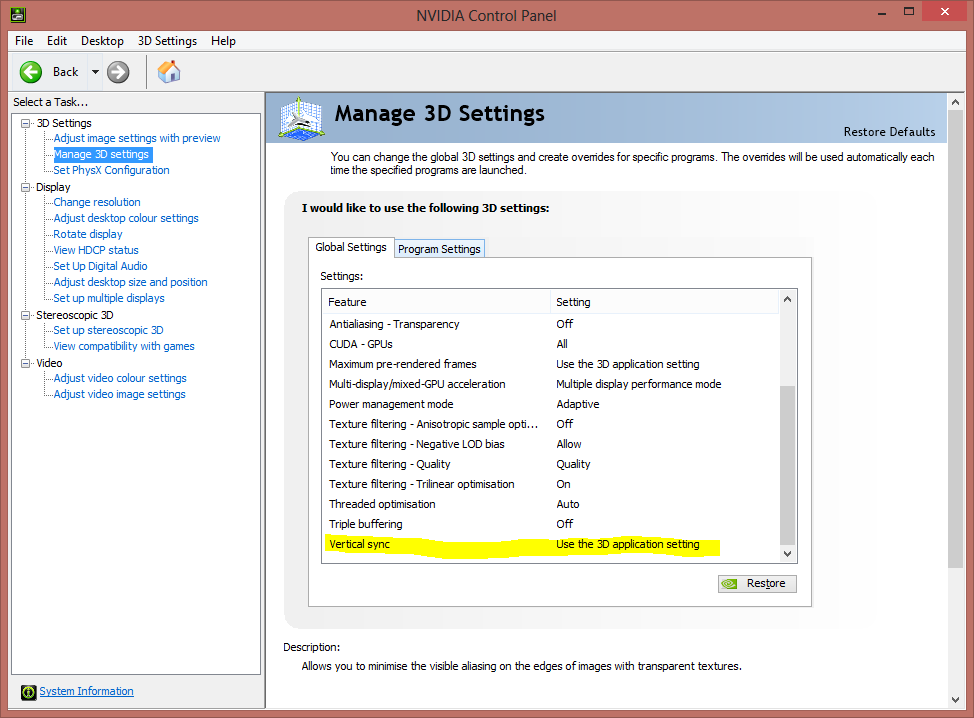Click the System Information icon
974x718 pixels.
(29, 692)
